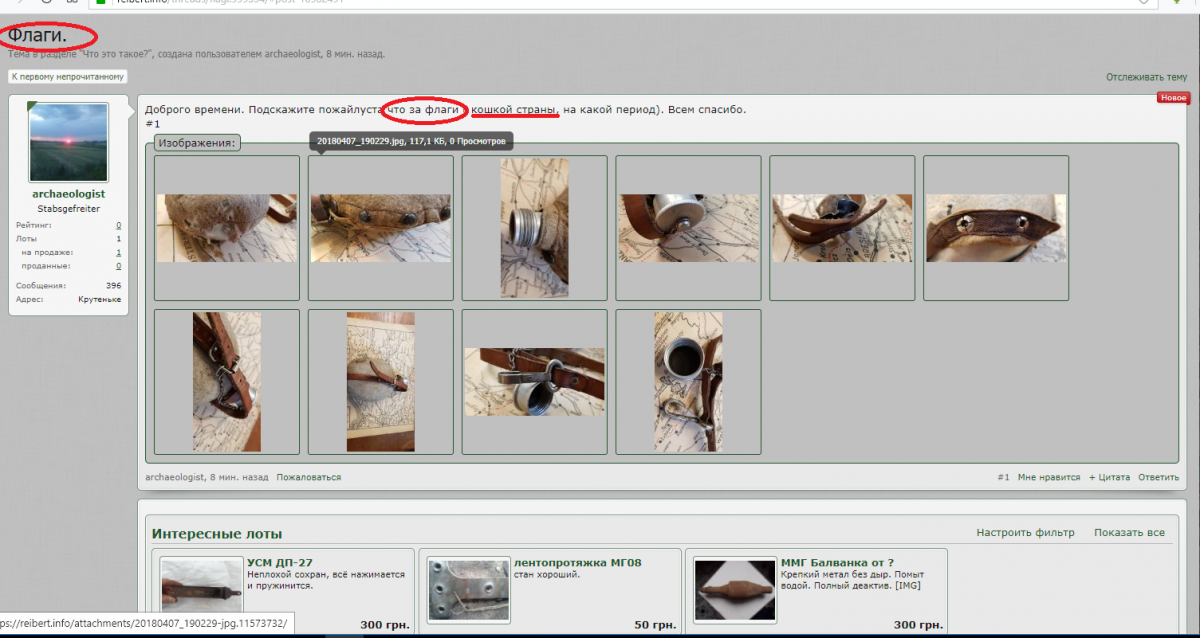The width and height of the screenshot is (1200, 638).
Task: Open the "УСМ ДП-27" lot title
Action: (x=279, y=563)
